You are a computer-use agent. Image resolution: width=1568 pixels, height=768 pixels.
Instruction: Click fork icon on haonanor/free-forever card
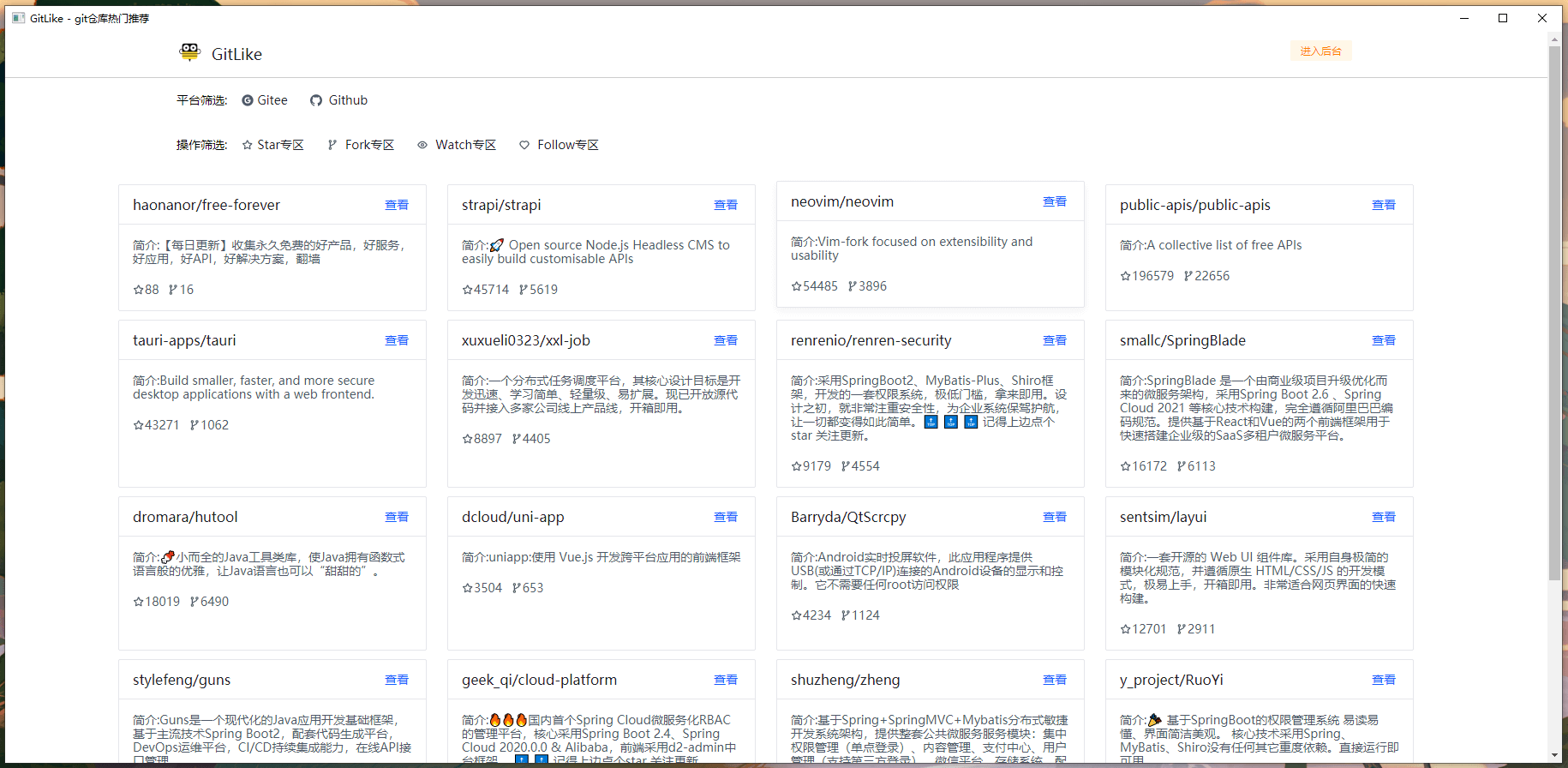point(173,290)
